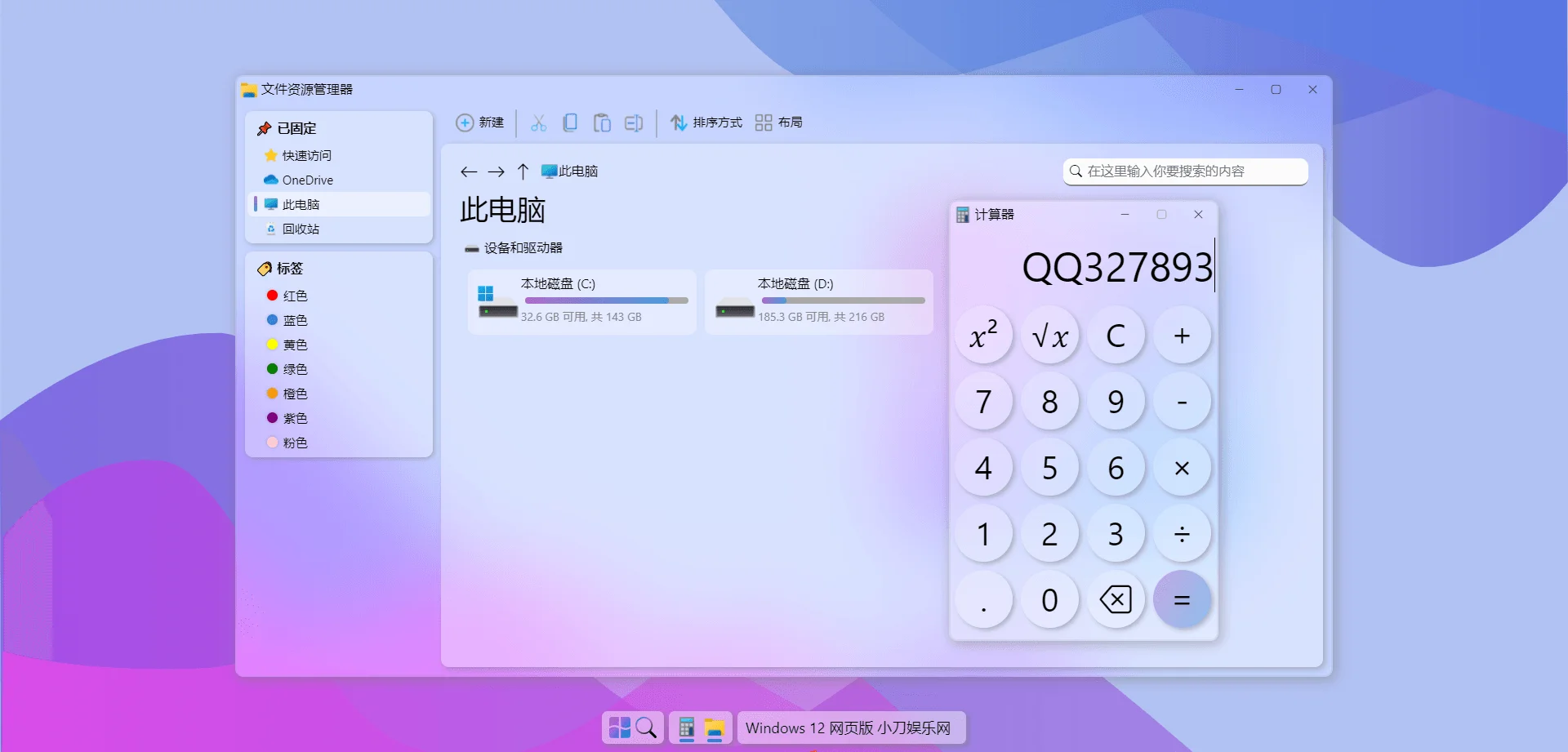The height and width of the screenshot is (752, 1568).
Task: Open taskbar search
Action: click(648, 727)
